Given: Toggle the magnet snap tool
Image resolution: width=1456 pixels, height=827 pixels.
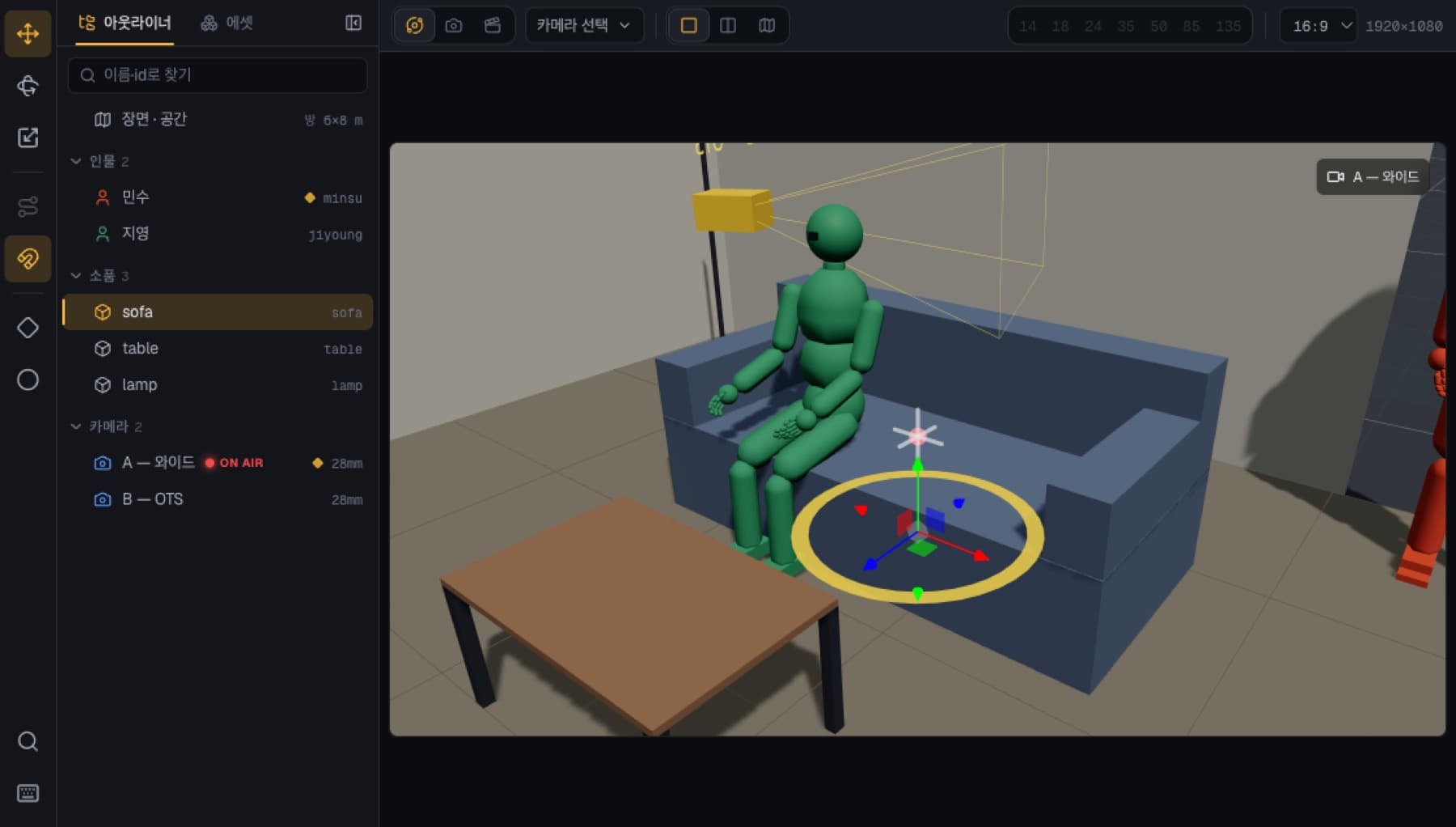Looking at the screenshot, I should click(x=28, y=259).
